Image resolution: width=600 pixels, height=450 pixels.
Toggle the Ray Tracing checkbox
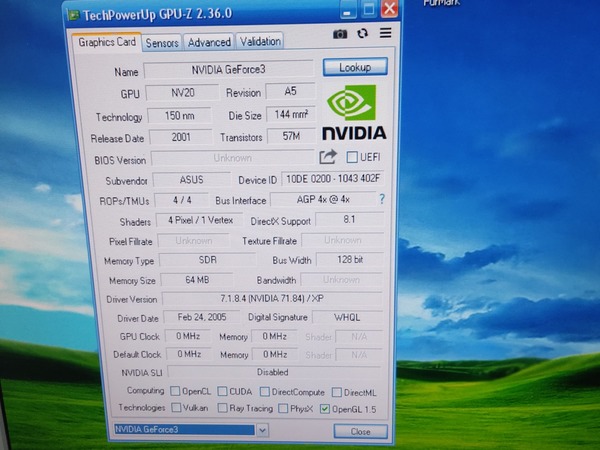222,408
